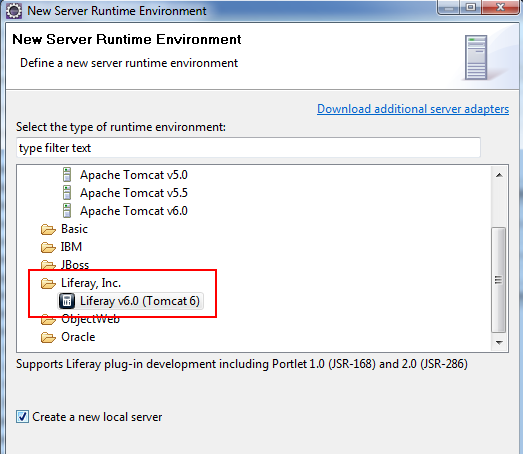This screenshot has width=523, height=454.
Task: Click the scrollbar down arrow
Action: pos(499,342)
